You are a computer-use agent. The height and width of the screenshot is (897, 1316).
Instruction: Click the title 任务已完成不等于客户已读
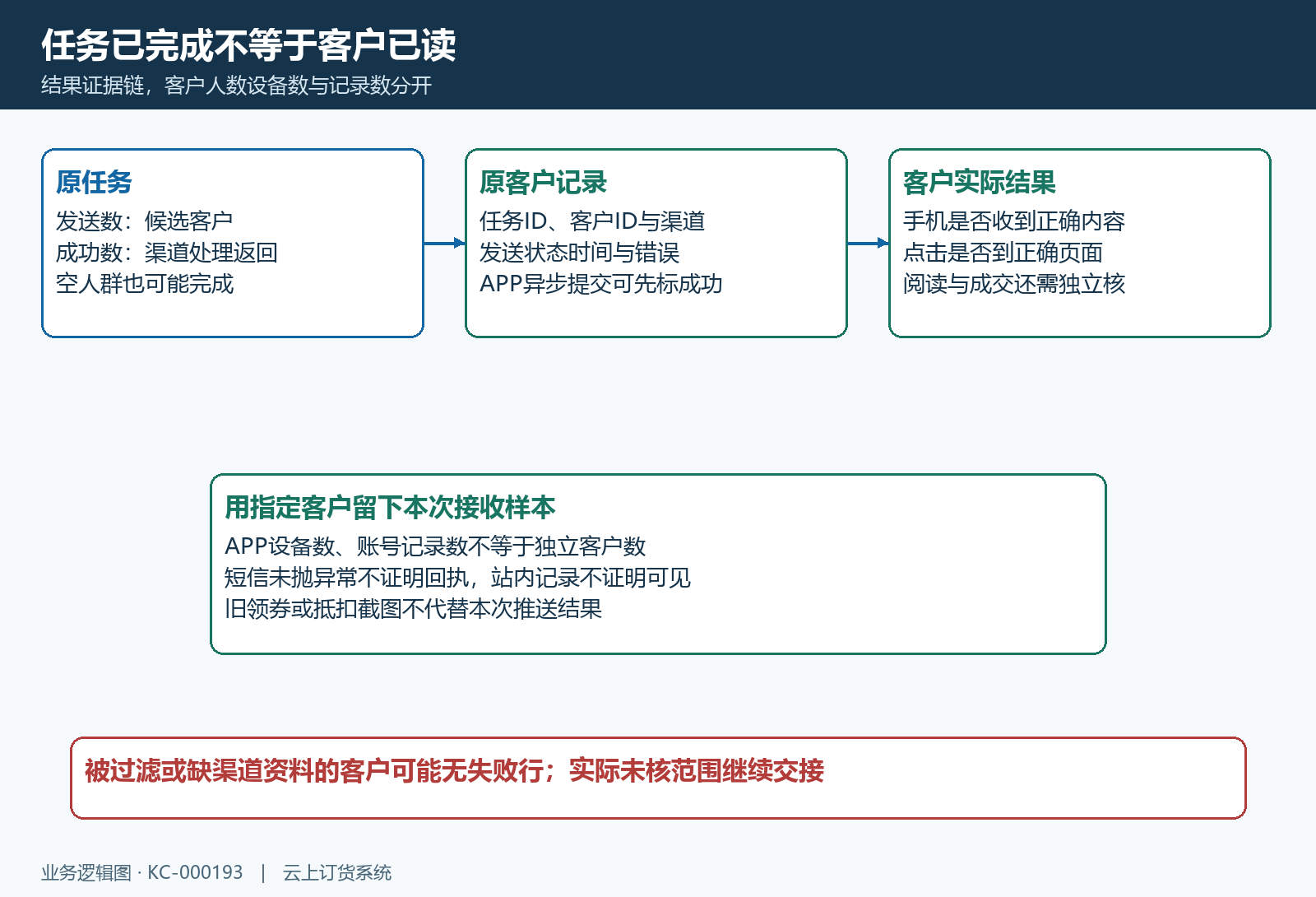click(248, 45)
